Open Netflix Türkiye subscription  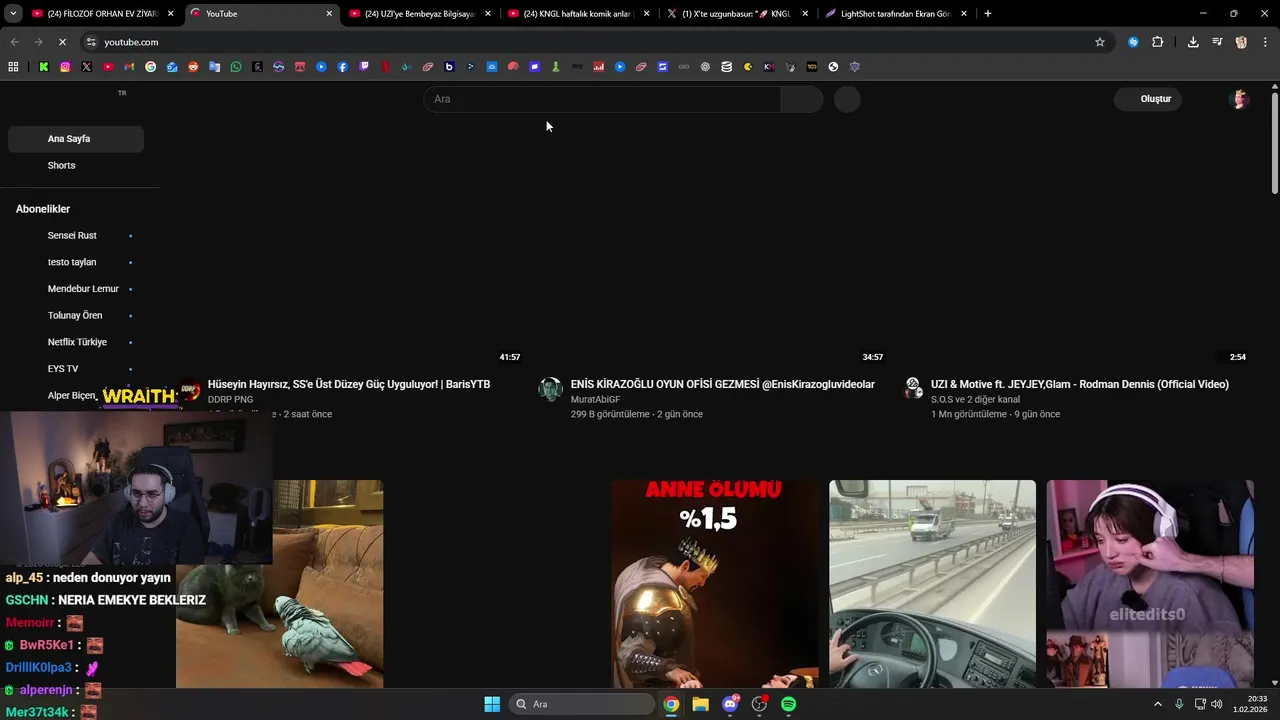pyautogui.click(x=76, y=342)
